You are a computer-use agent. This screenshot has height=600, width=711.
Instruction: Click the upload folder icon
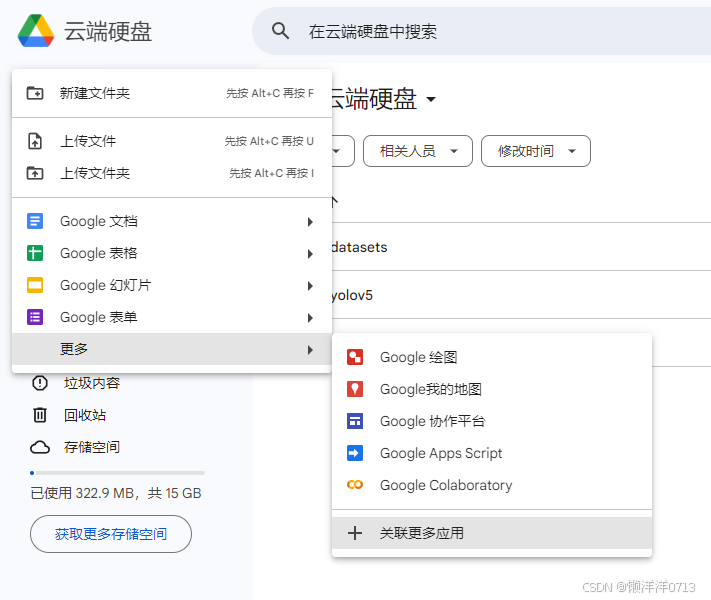click(x=35, y=173)
